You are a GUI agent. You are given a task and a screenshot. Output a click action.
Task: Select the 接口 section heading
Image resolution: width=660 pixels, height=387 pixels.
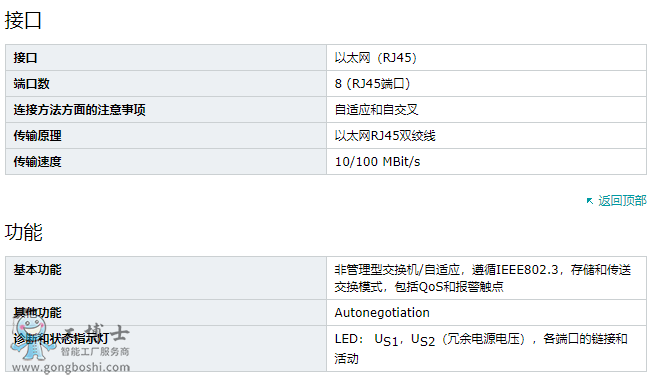pos(23,20)
